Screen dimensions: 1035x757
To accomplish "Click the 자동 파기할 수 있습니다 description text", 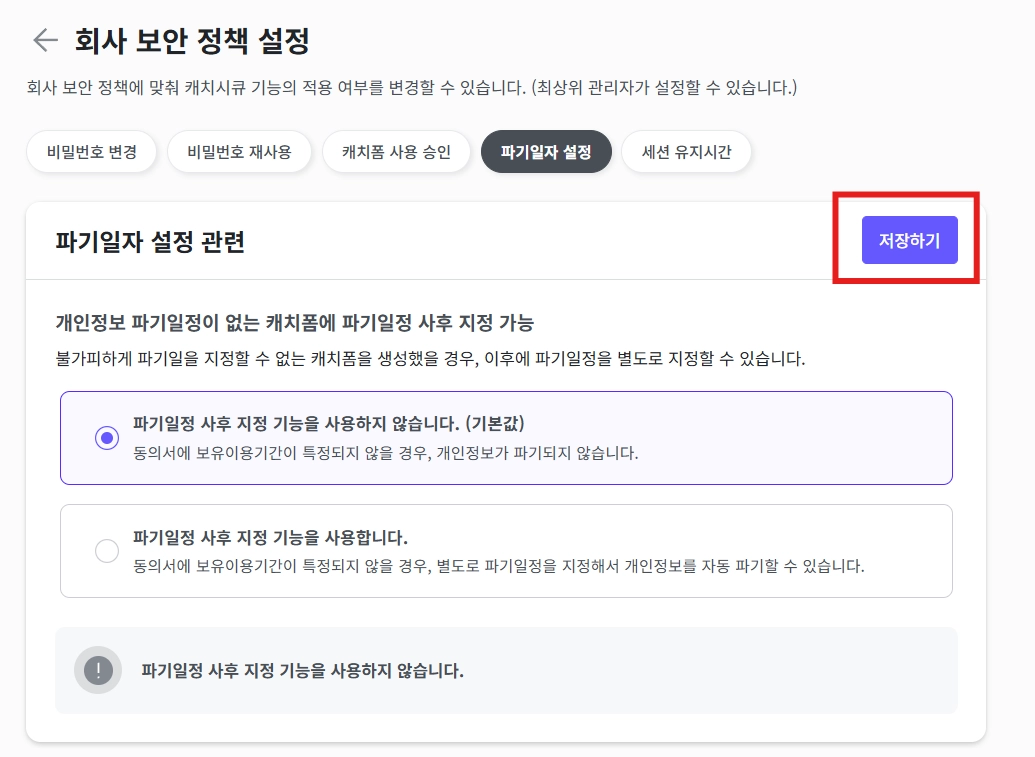I will [498, 566].
